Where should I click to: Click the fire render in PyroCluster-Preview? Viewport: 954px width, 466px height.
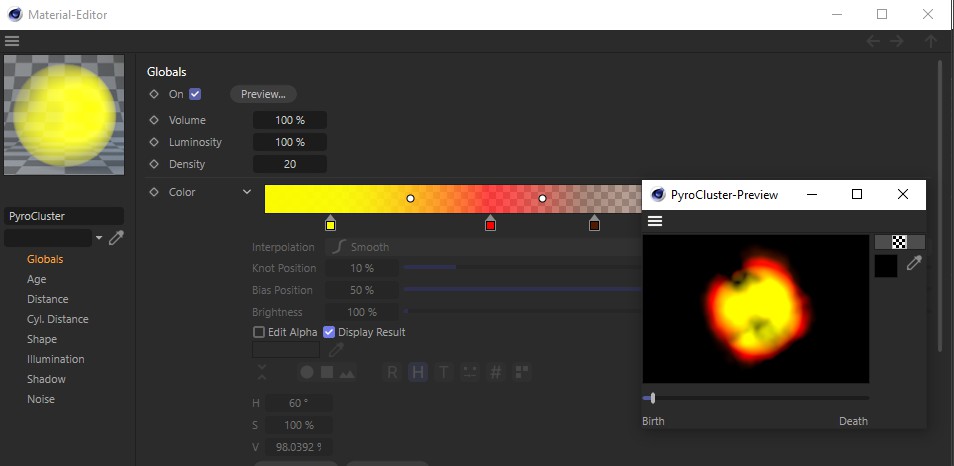(x=756, y=309)
